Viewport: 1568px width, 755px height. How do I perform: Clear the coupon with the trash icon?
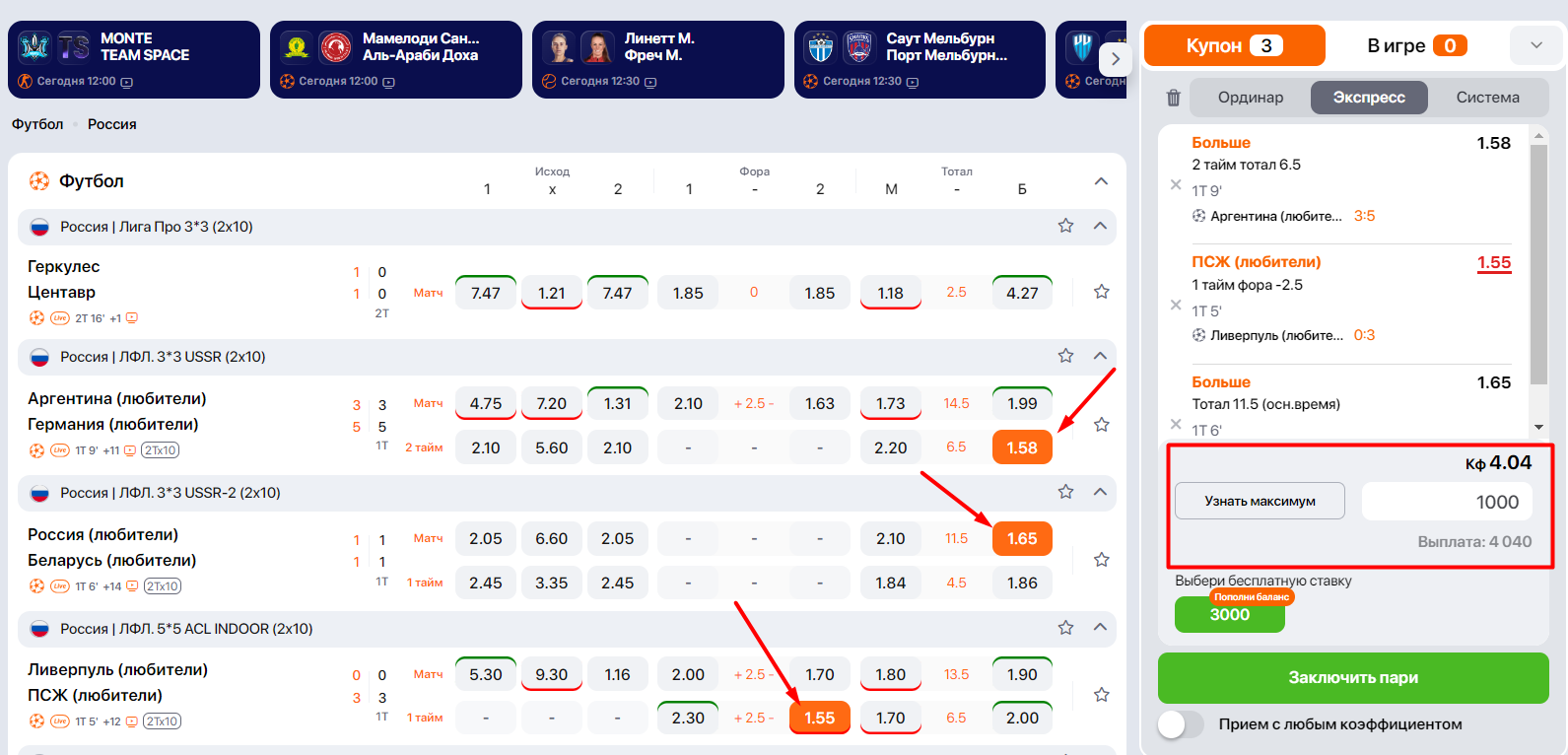coord(1173,98)
